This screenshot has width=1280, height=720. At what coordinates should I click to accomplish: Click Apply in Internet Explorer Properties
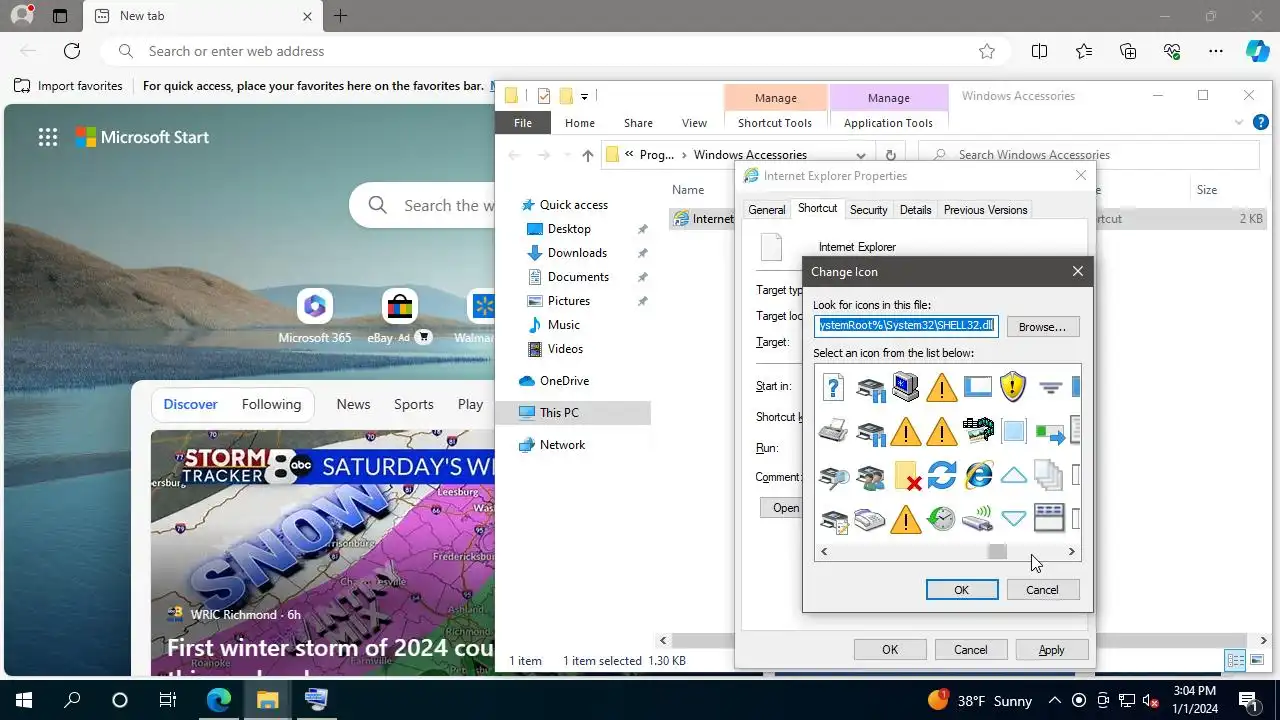click(1051, 650)
